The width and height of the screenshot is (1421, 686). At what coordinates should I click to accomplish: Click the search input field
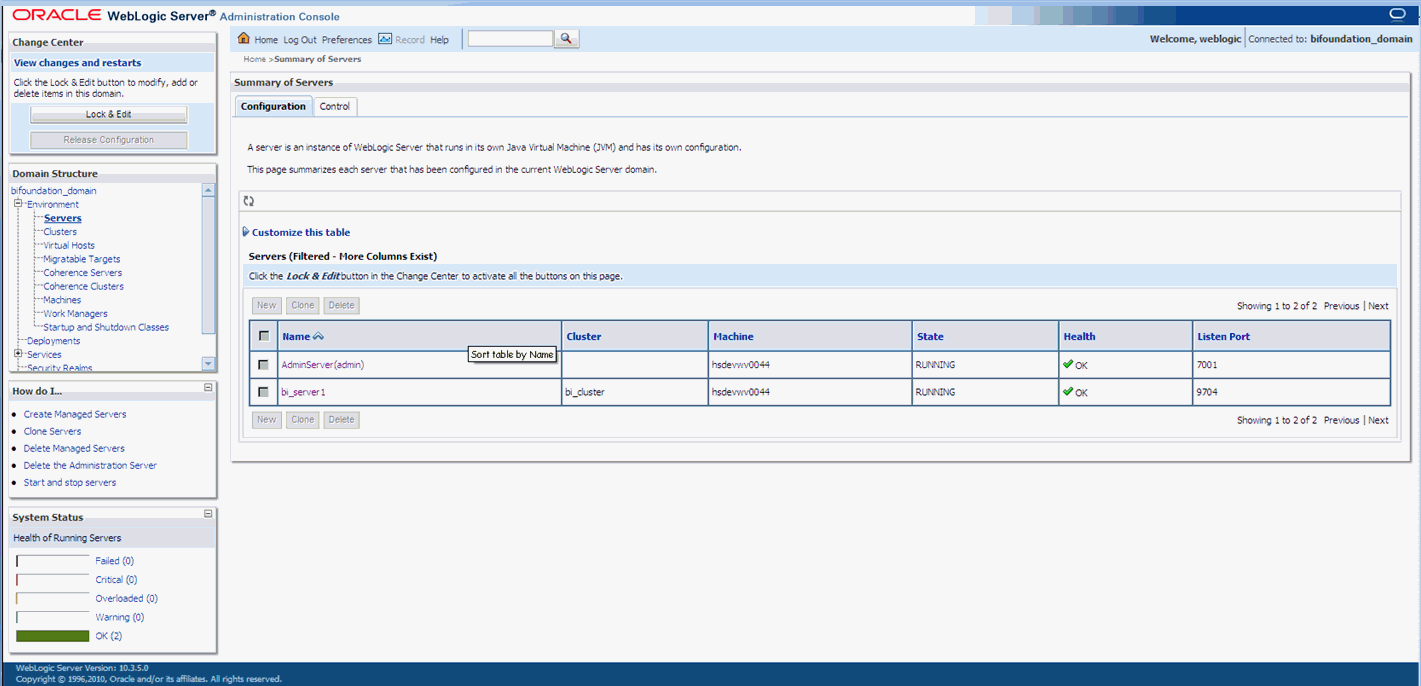(x=510, y=39)
